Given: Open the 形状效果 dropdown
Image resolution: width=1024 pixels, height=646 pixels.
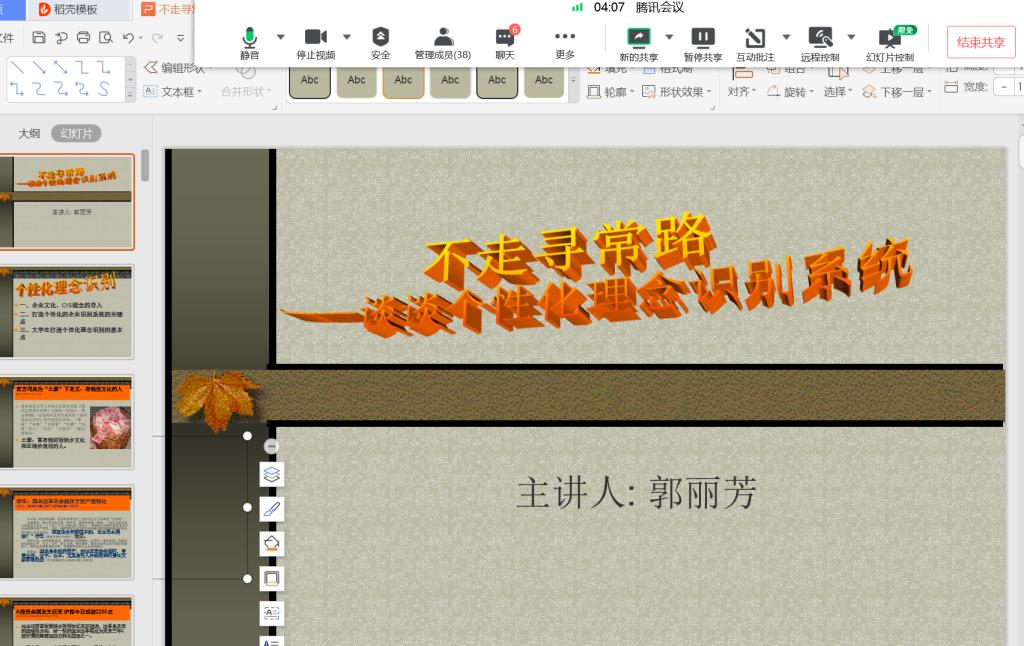Looking at the screenshot, I should pos(677,92).
